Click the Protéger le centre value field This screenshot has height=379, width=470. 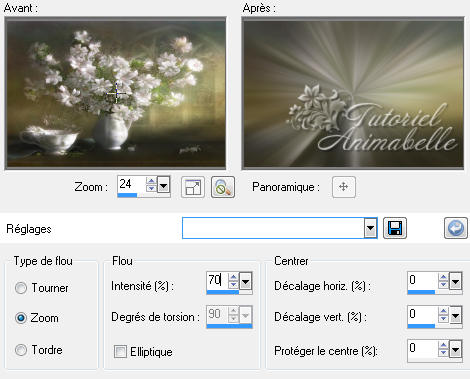pos(423,349)
